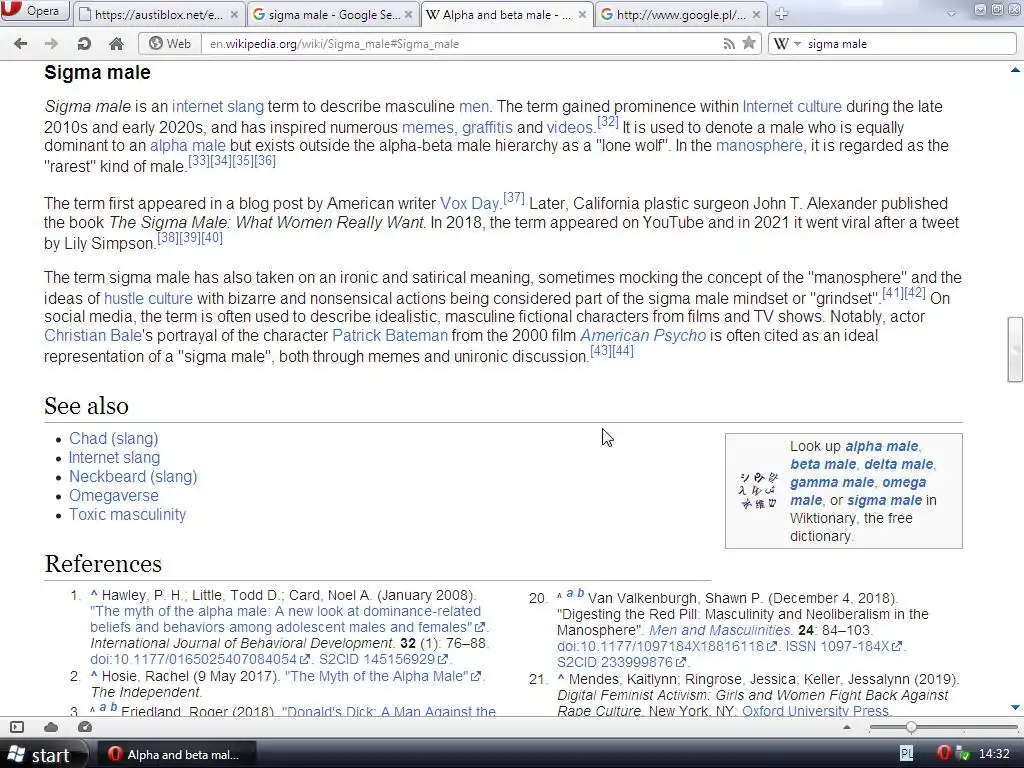
Task: Open Opera Link cloud icon
Action: pyautogui.click(x=51, y=727)
